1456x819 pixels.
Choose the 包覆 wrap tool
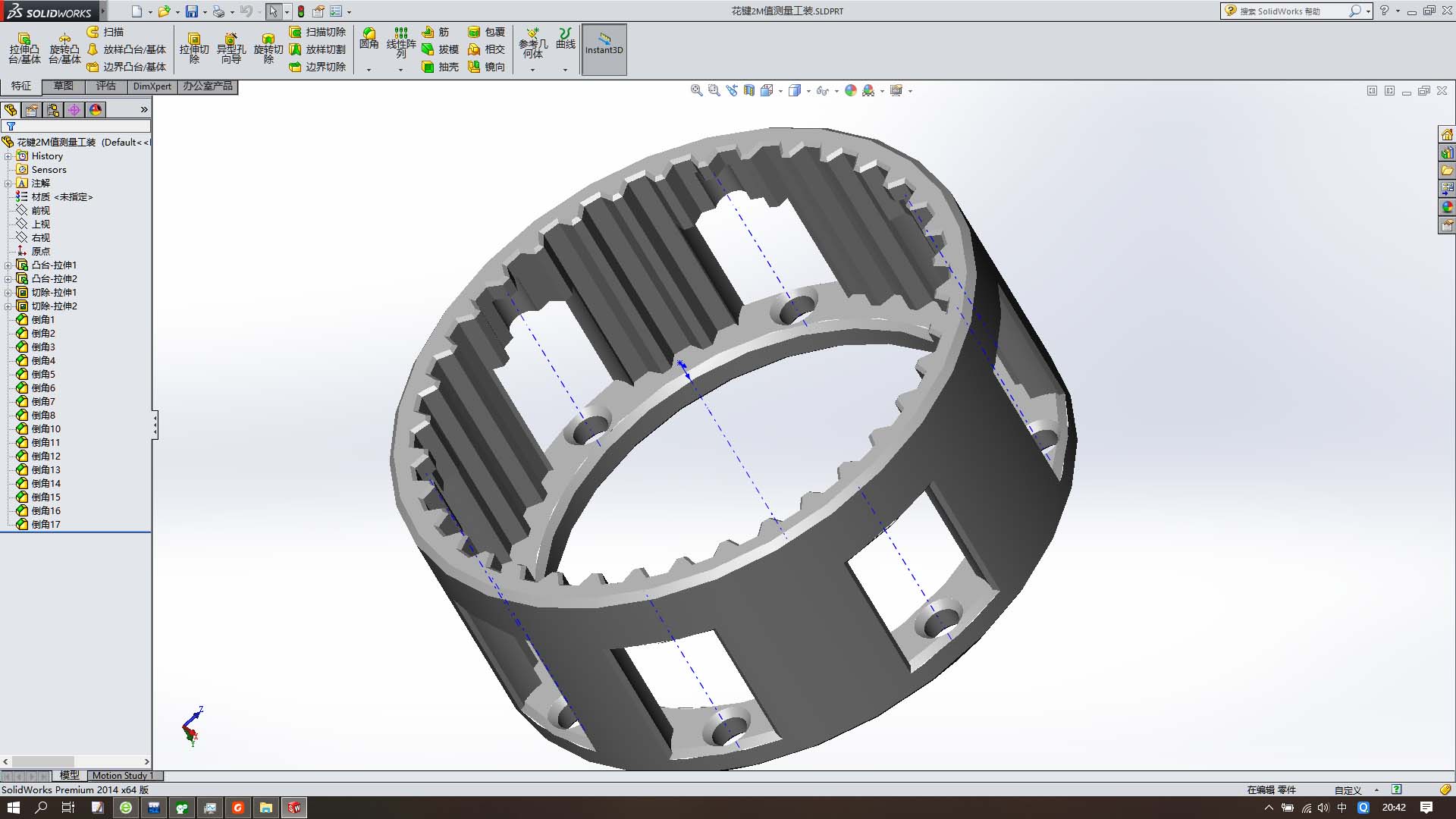487,32
